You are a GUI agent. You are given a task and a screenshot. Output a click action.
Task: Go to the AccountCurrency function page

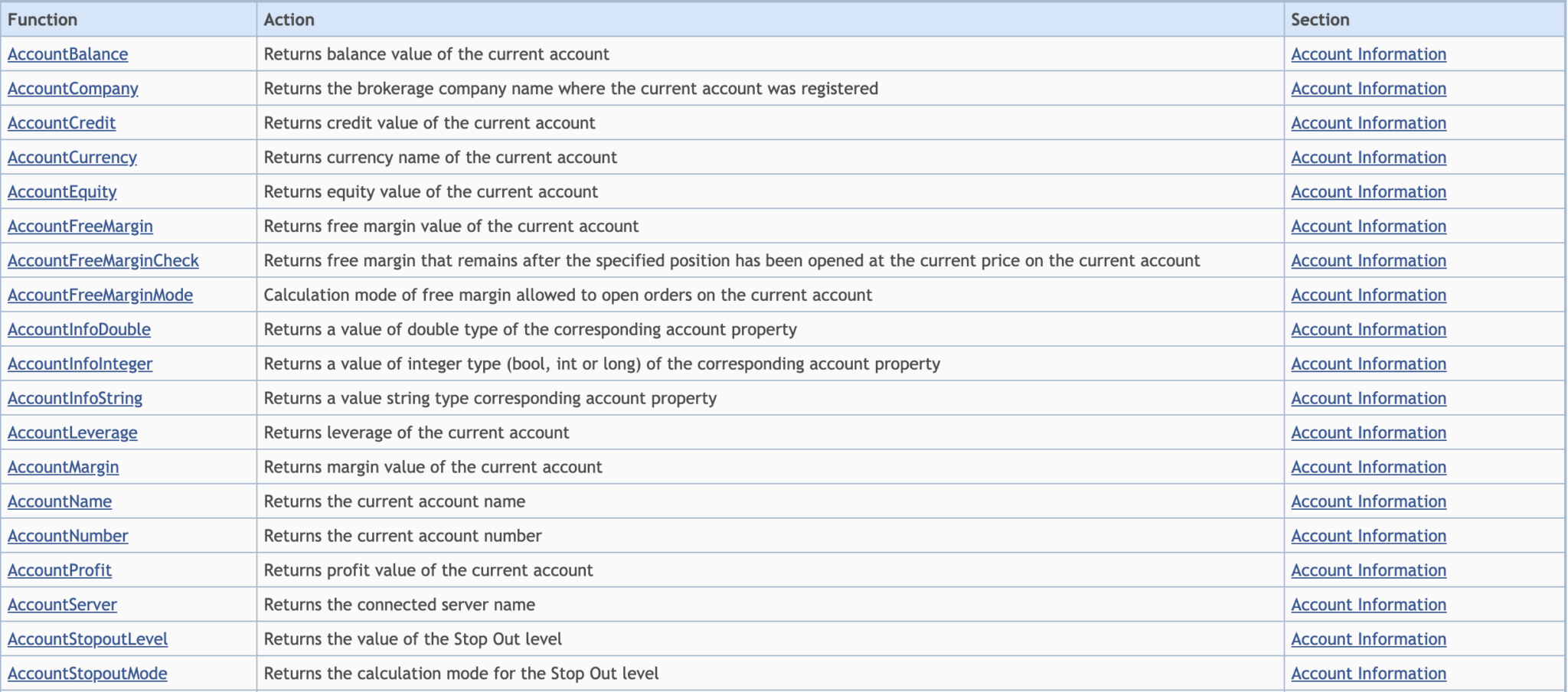[72, 158]
